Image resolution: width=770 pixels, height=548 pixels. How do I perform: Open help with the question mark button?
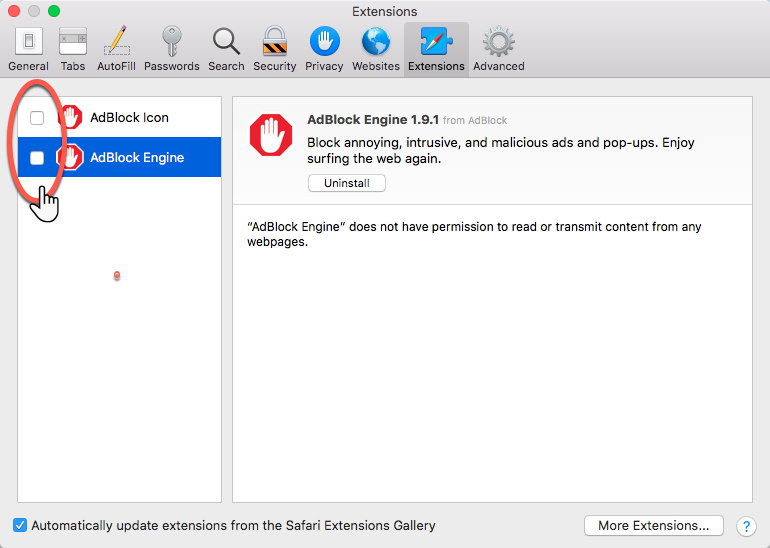746,526
